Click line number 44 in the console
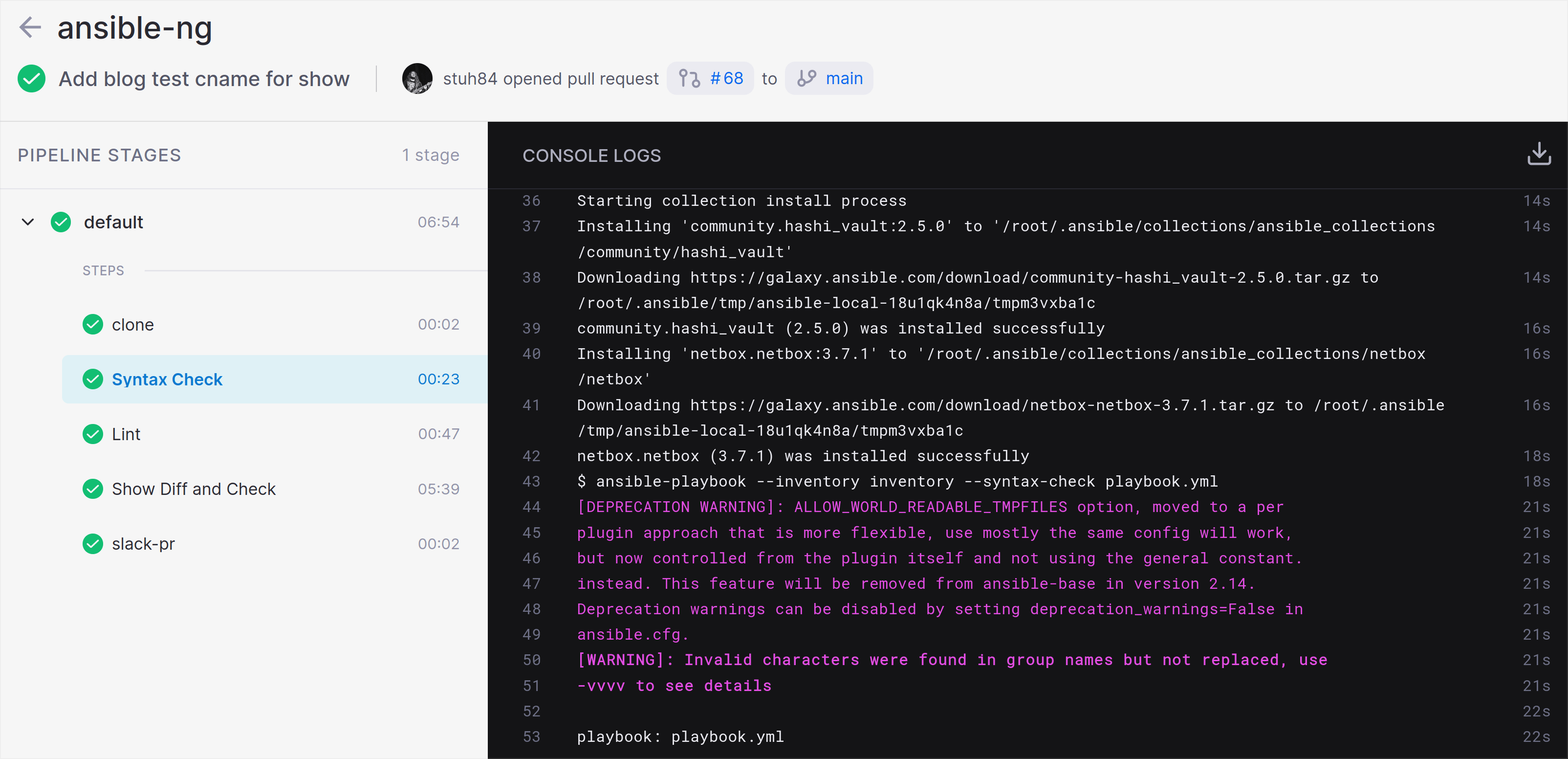This screenshot has height=759, width=1568. (x=531, y=507)
